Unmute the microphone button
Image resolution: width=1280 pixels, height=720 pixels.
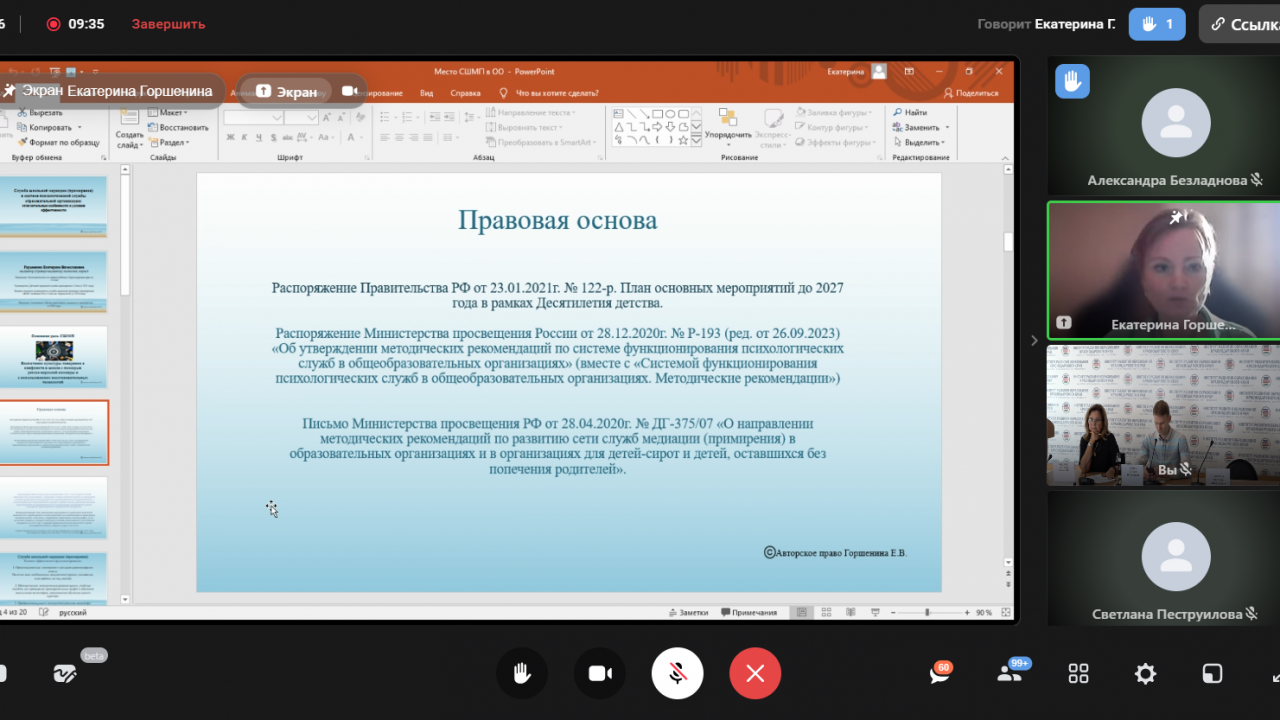(677, 673)
